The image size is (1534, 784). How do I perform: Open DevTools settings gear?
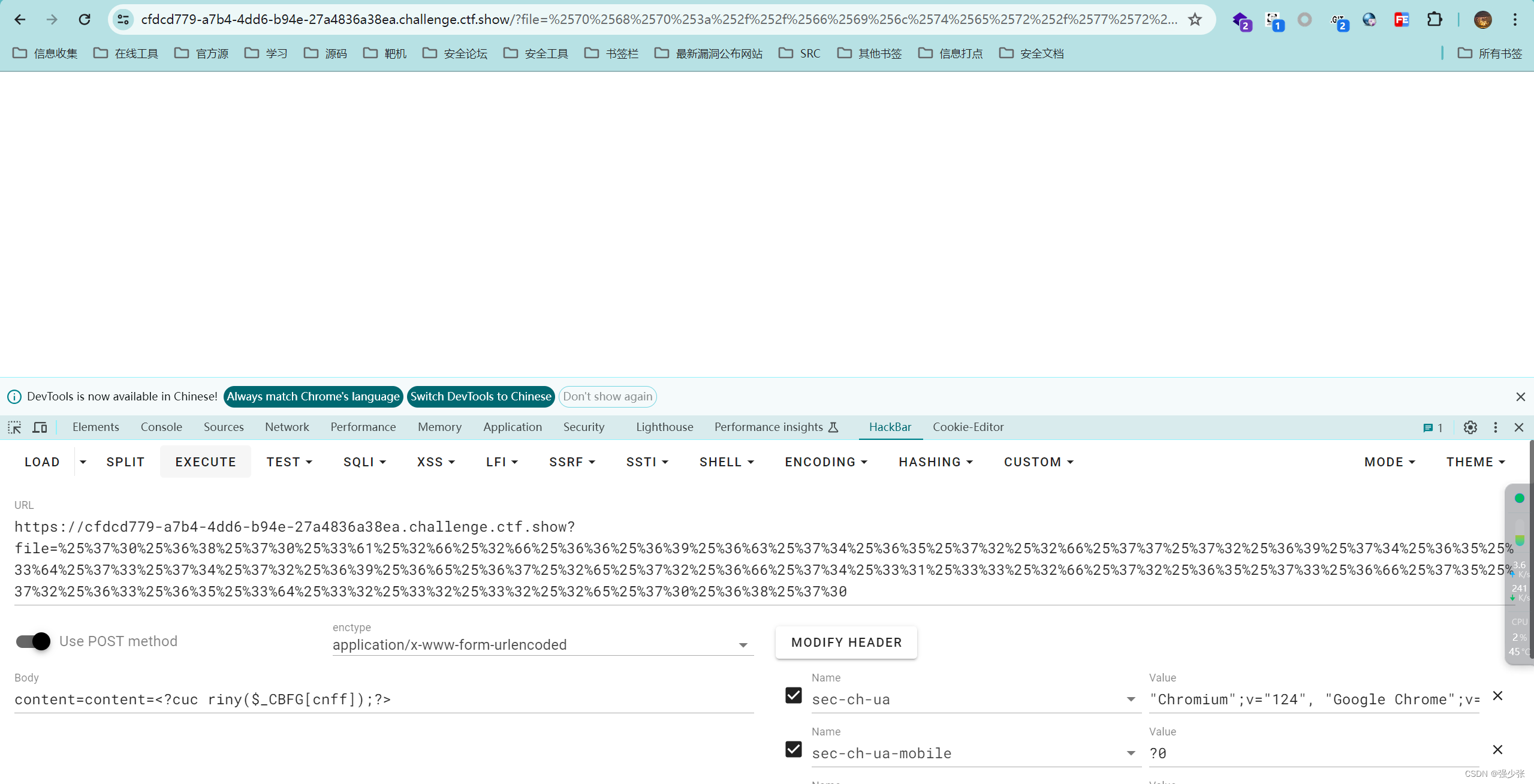coord(1470,427)
